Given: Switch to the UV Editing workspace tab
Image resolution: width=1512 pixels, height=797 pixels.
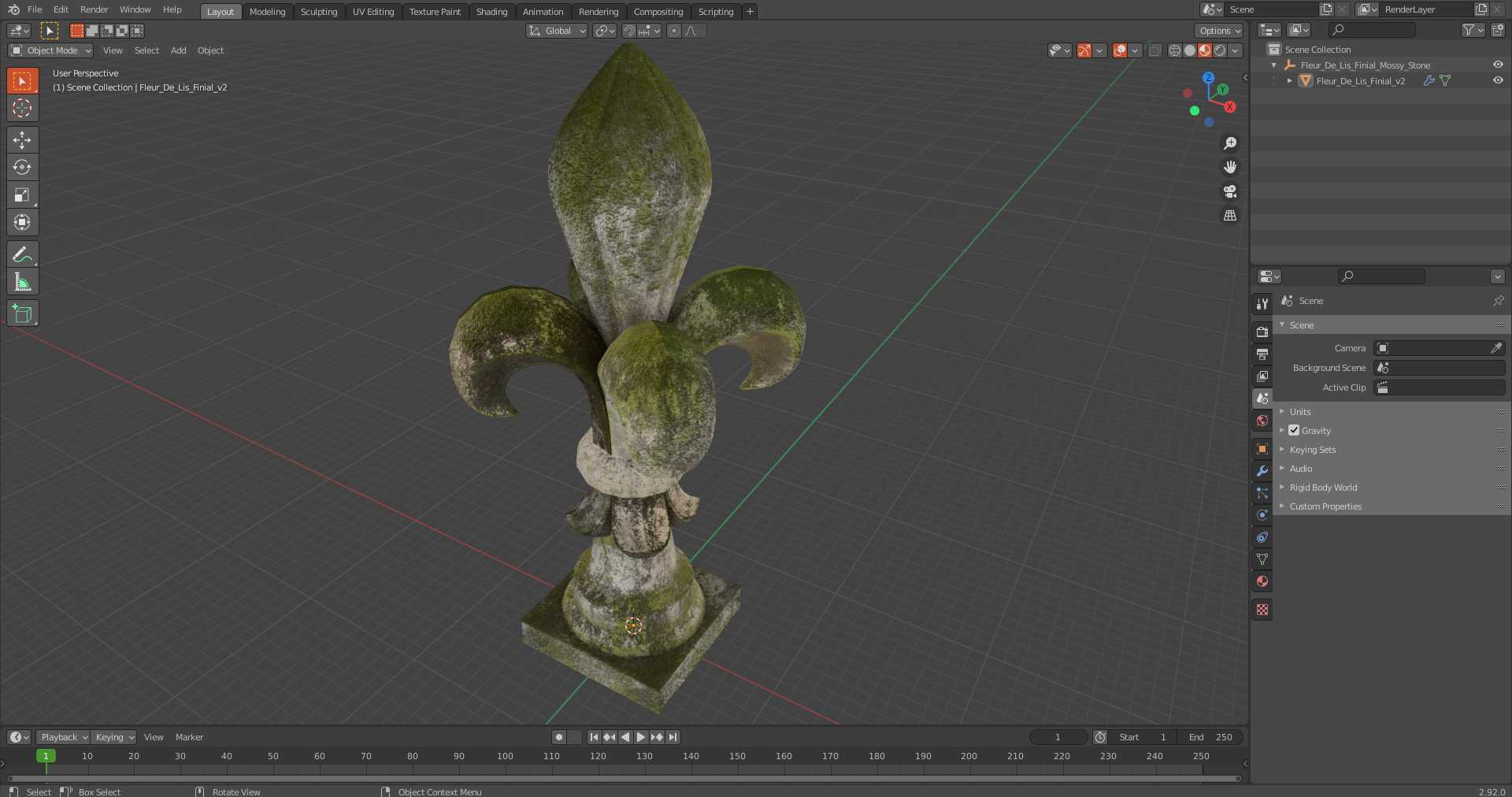Looking at the screenshot, I should 373,11.
